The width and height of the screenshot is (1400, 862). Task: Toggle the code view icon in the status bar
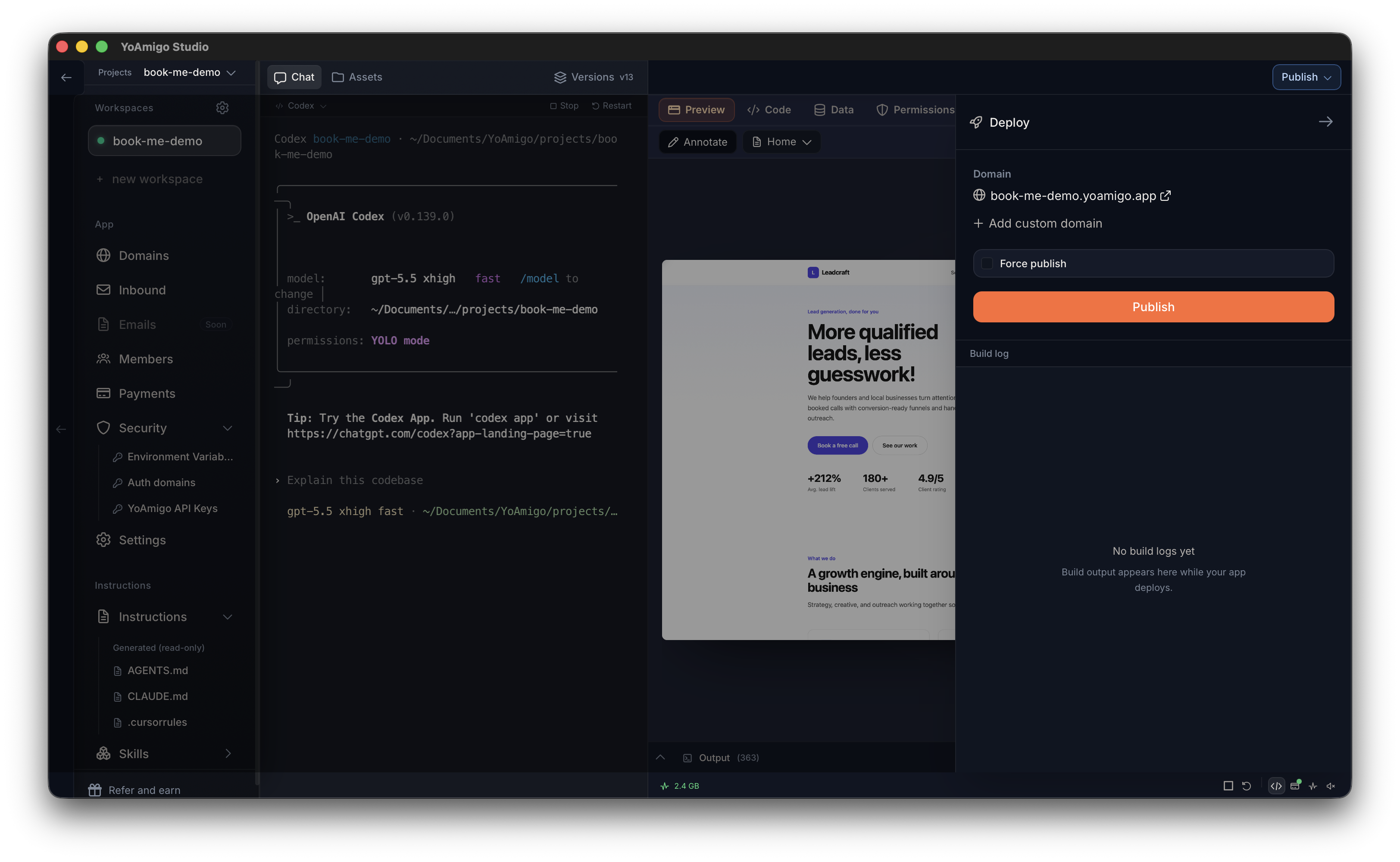point(1276,786)
